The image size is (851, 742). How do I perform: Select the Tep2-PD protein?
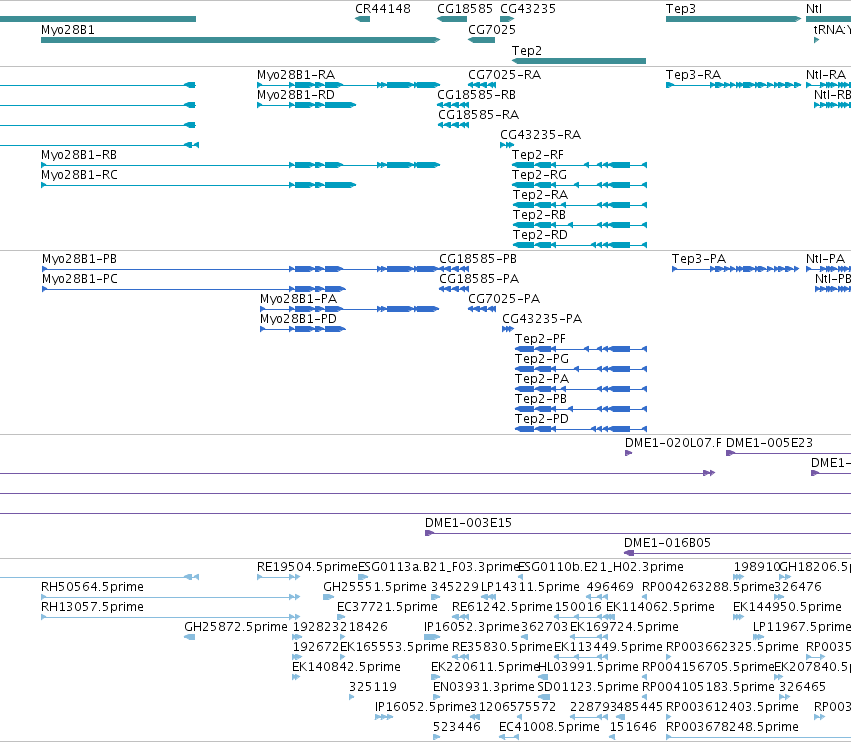581,429
